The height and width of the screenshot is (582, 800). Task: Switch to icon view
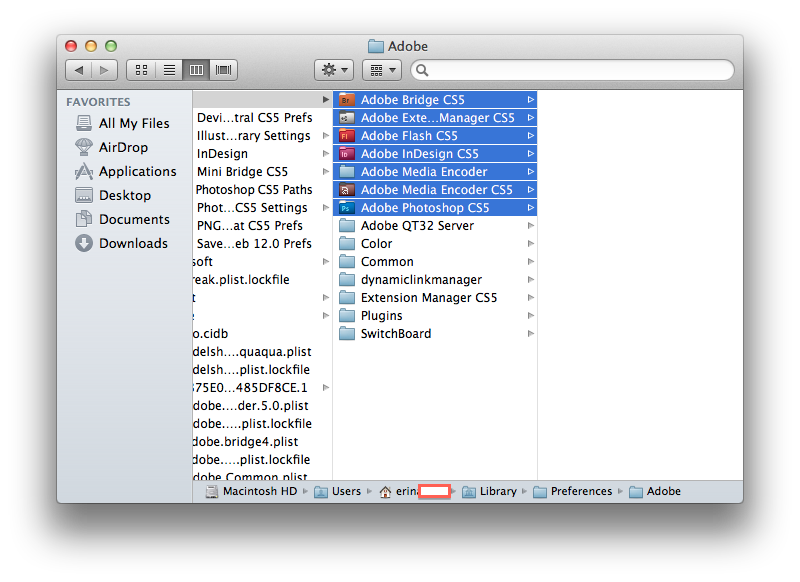coord(141,70)
